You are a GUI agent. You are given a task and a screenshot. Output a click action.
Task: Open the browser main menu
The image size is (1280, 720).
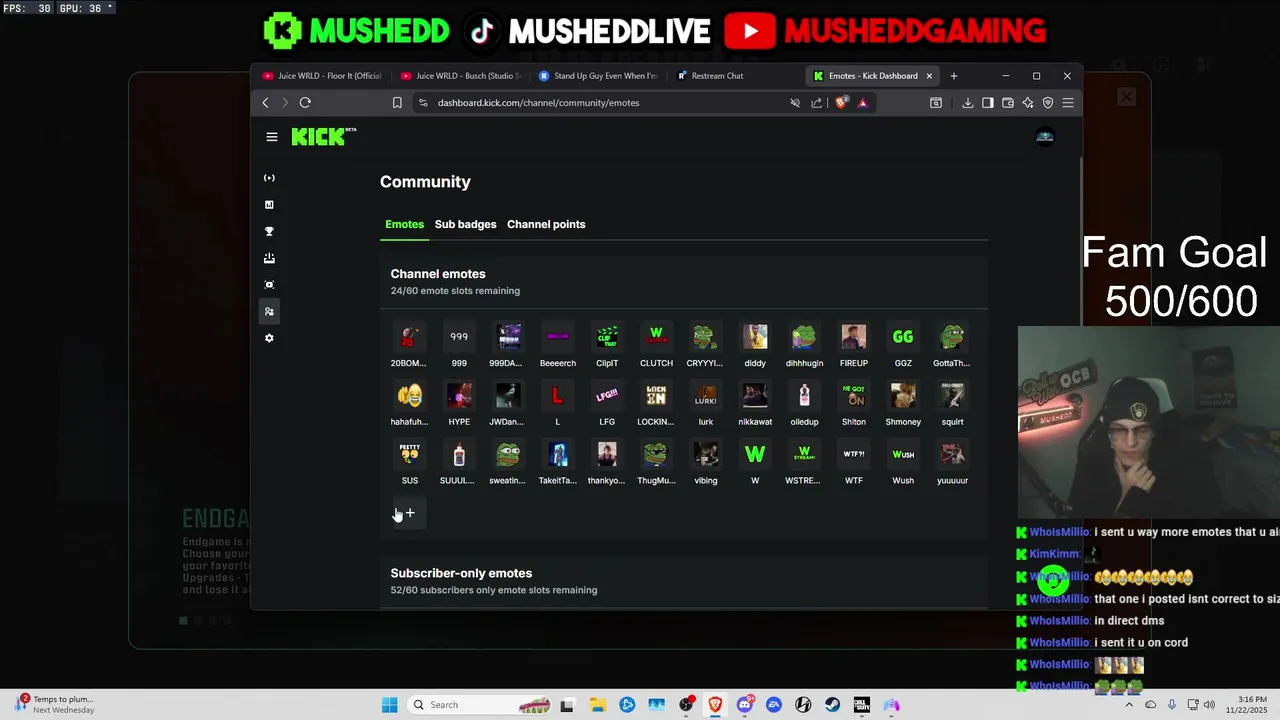[1068, 102]
